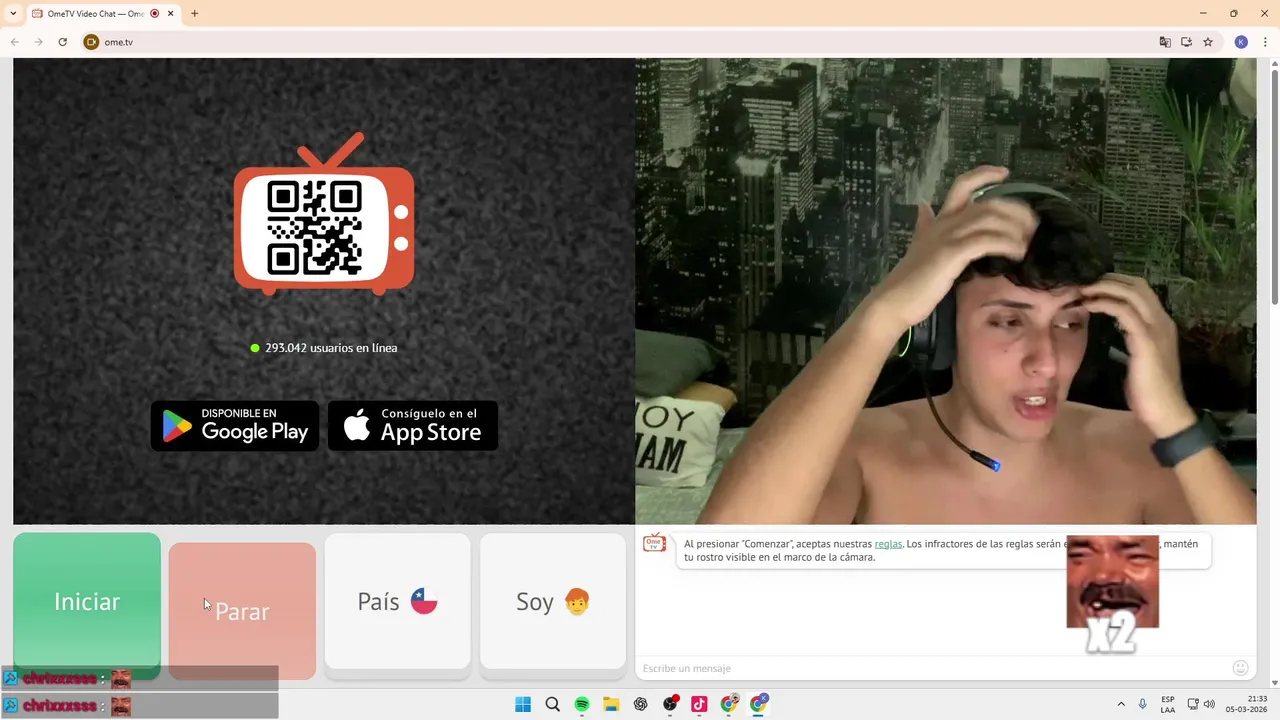
Task: Bookmark this page with the star icon
Action: (1208, 42)
